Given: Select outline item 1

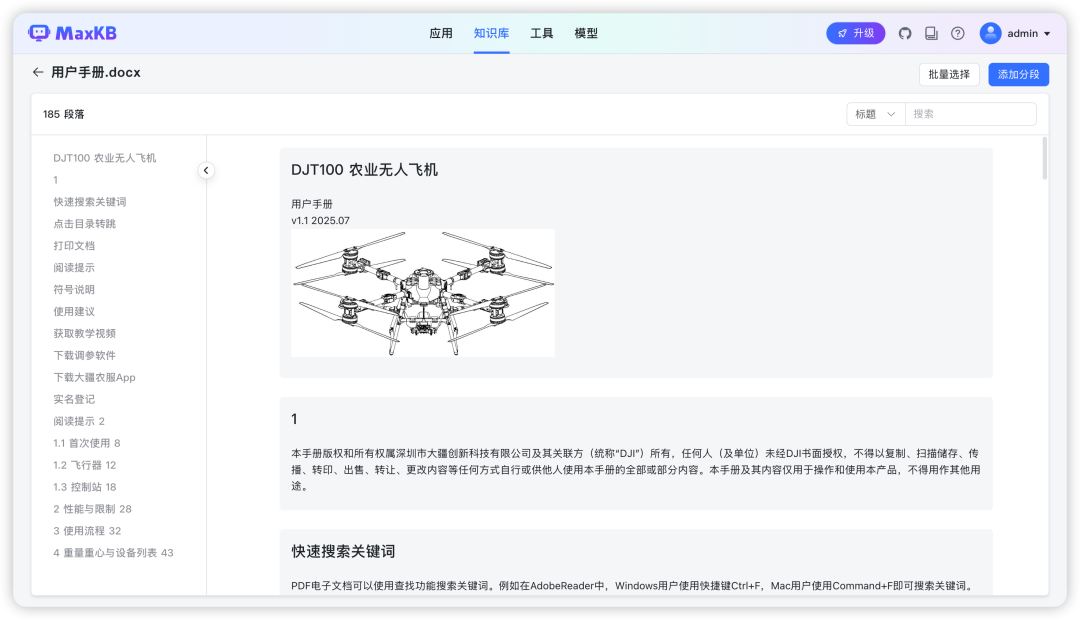Looking at the screenshot, I should tap(56, 180).
